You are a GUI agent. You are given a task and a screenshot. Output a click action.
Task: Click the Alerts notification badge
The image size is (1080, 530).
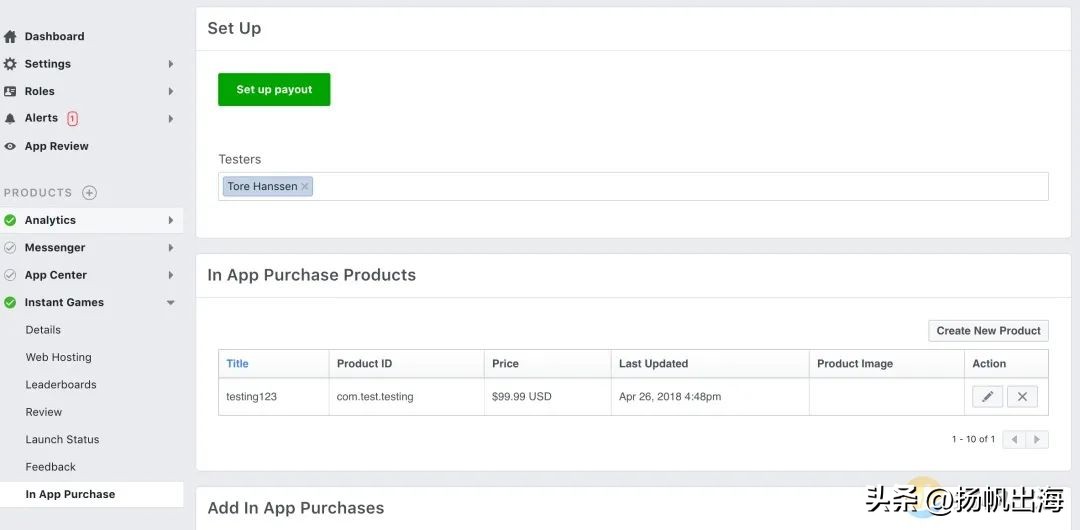tap(72, 118)
